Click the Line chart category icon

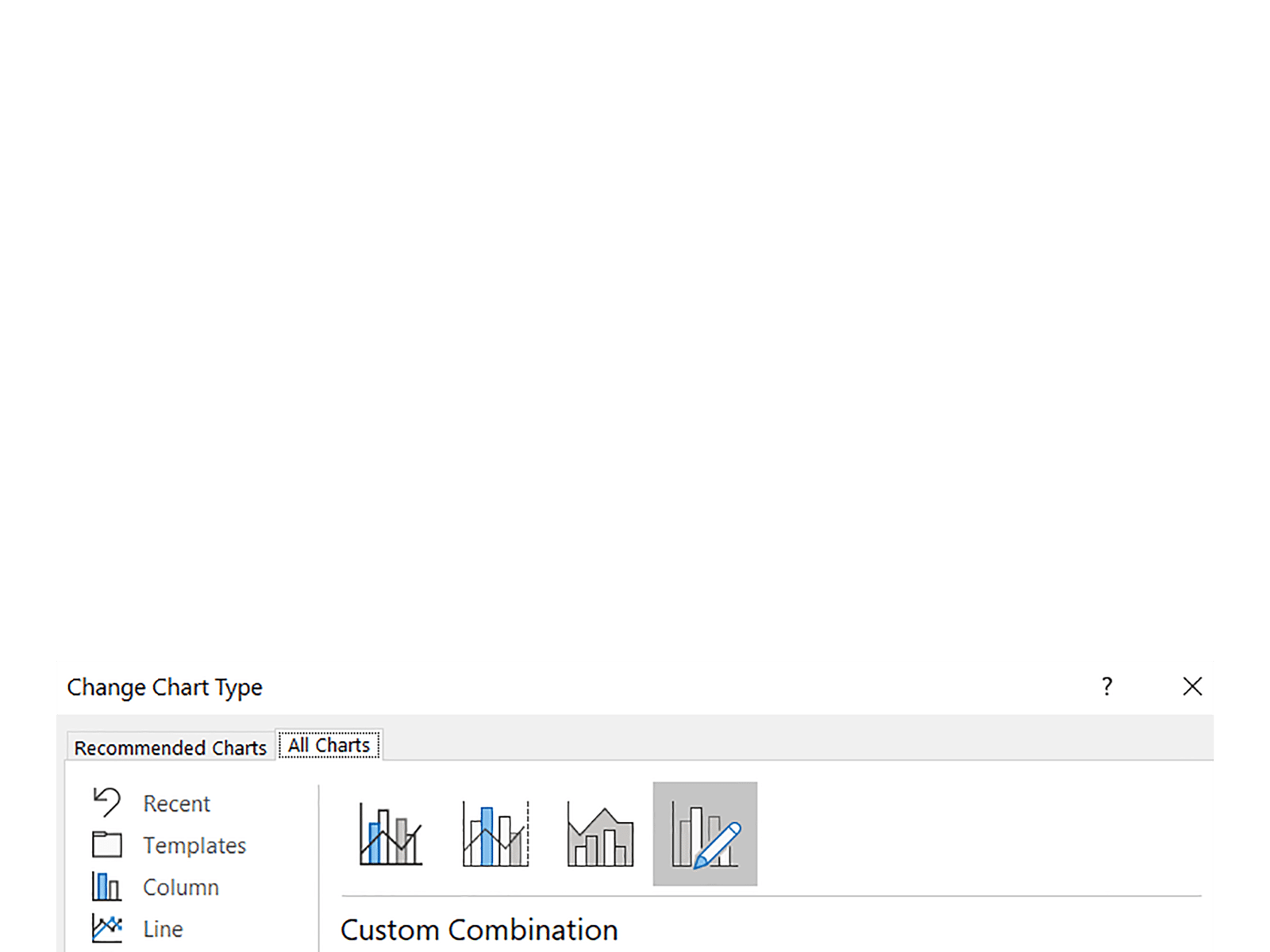[106, 928]
